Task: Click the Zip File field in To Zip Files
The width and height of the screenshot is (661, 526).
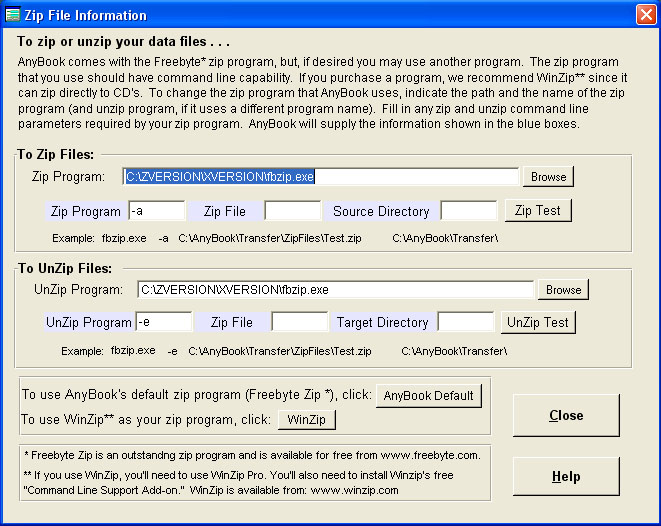Action: [292, 211]
